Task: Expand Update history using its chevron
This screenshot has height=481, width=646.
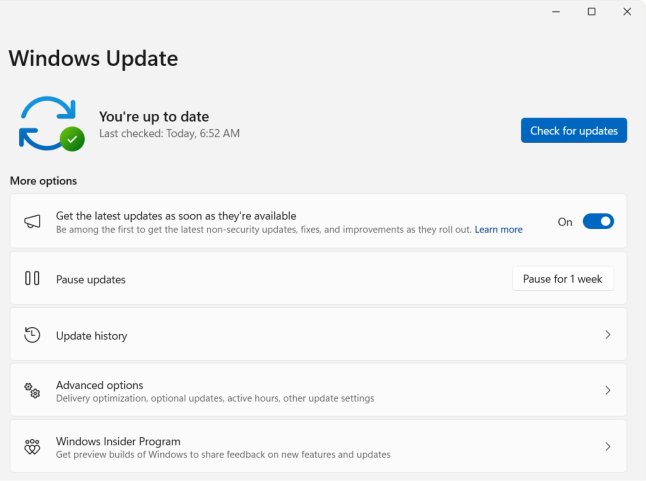Action: 607,335
